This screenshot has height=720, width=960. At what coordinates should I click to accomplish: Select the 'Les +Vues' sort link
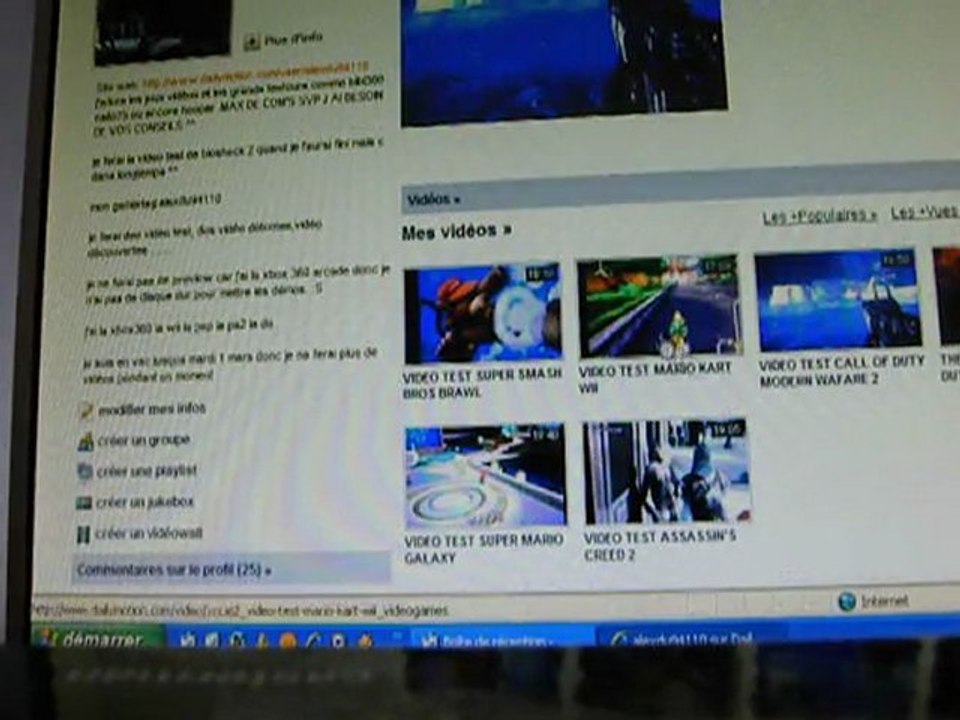pyautogui.click(x=925, y=212)
